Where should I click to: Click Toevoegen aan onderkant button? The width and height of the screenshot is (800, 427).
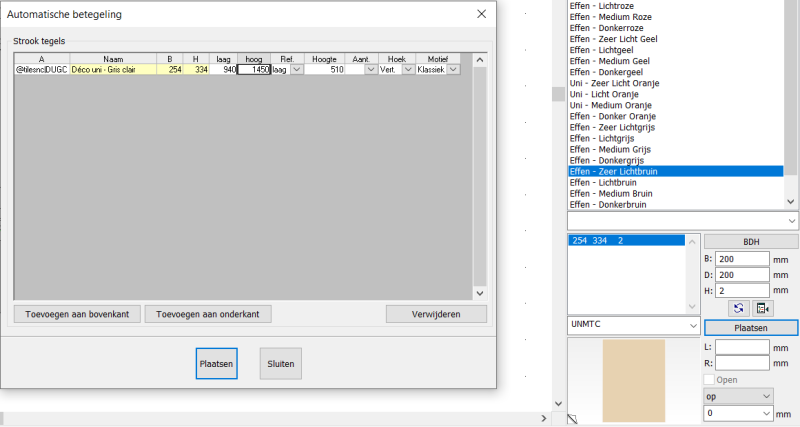[208, 314]
